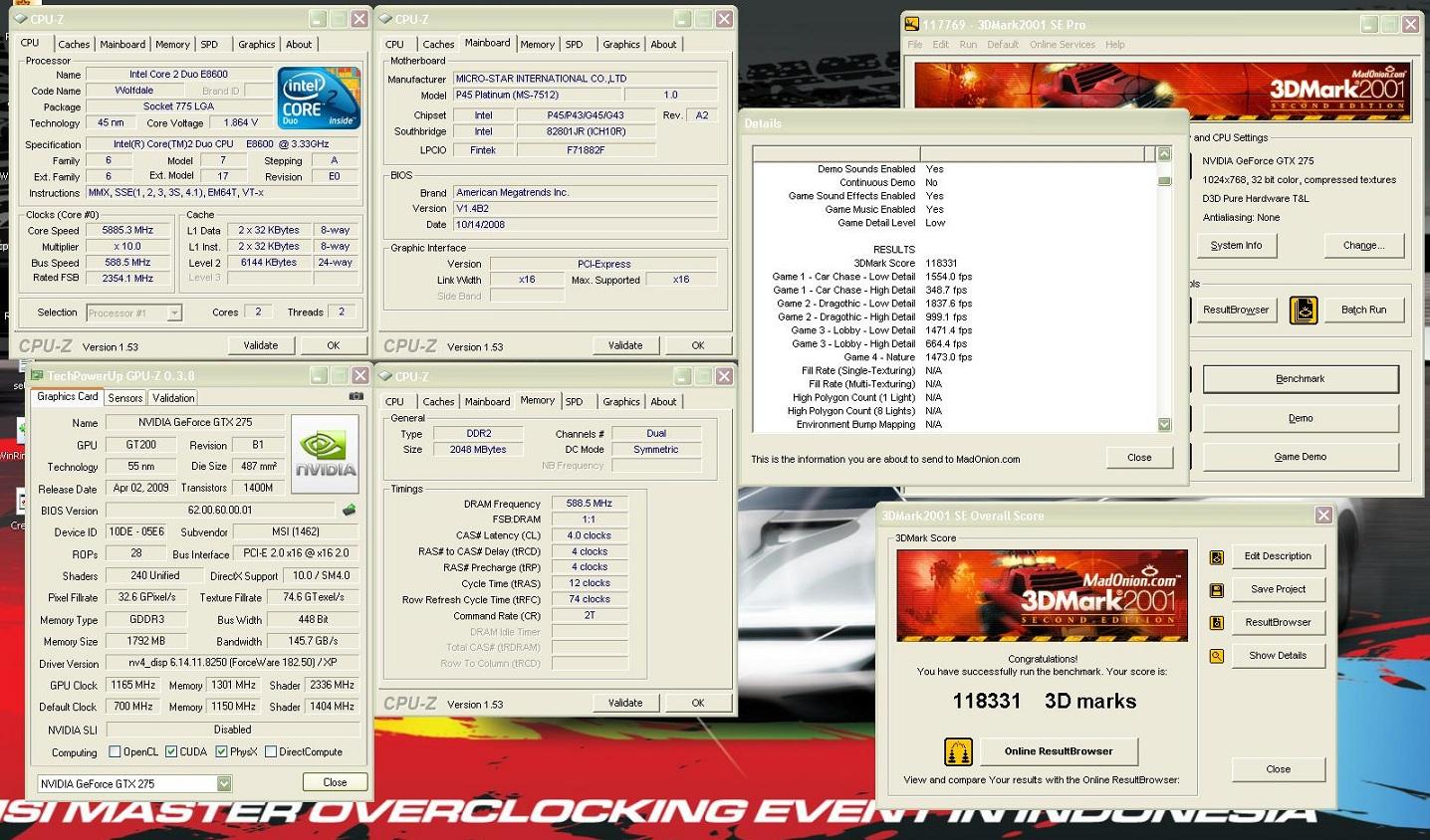The image size is (1430, 840).
Task: Click the CPU-Z title bar icon of CPU window
Action: point(20,19)
